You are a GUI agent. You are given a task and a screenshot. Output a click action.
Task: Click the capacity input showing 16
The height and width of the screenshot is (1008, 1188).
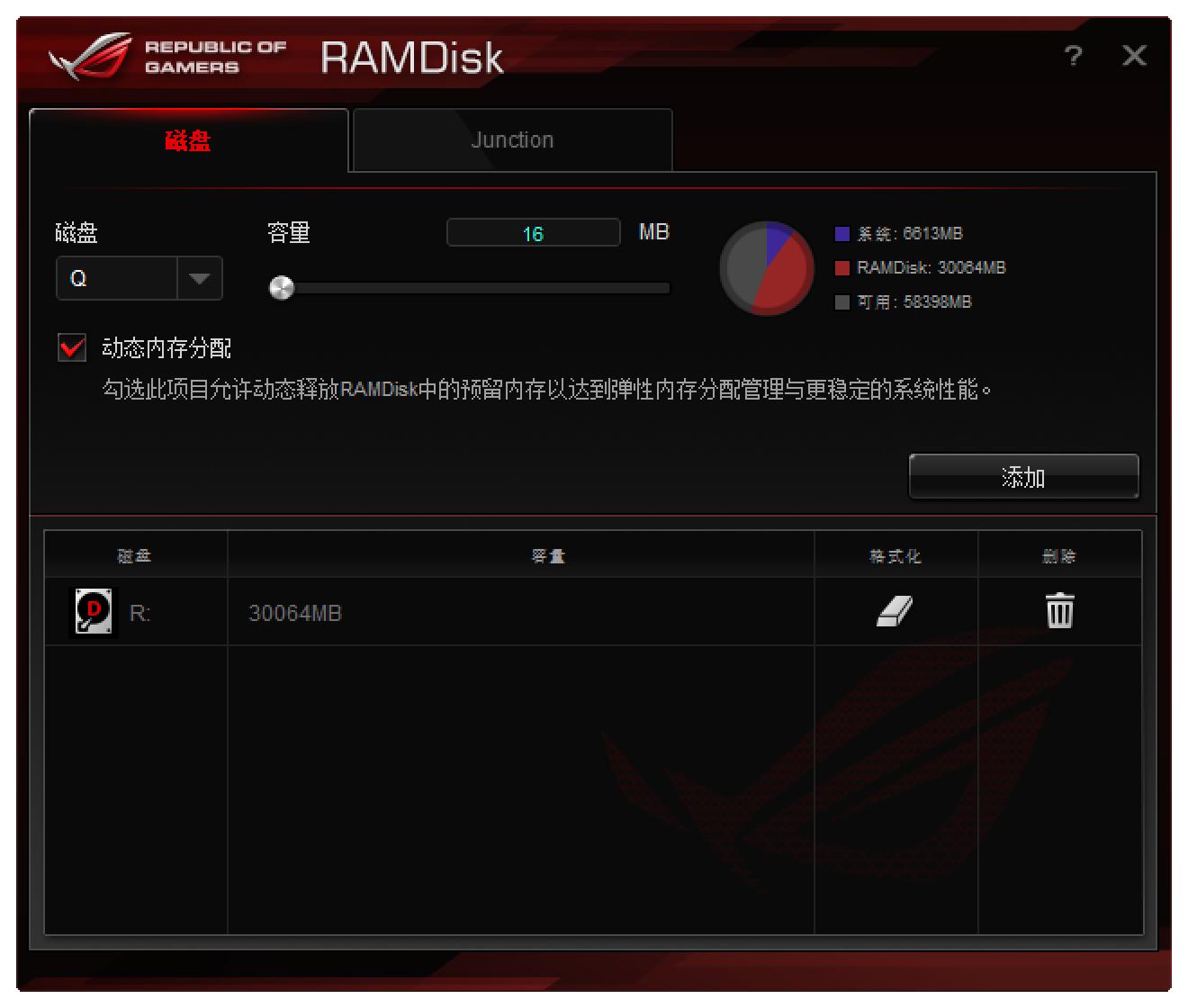click(533, 232)
